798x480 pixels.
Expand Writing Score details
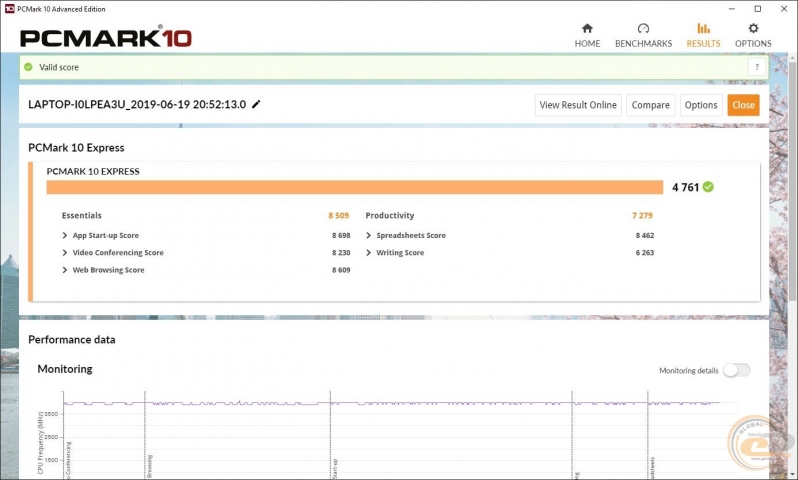click(x=368, y=252)
